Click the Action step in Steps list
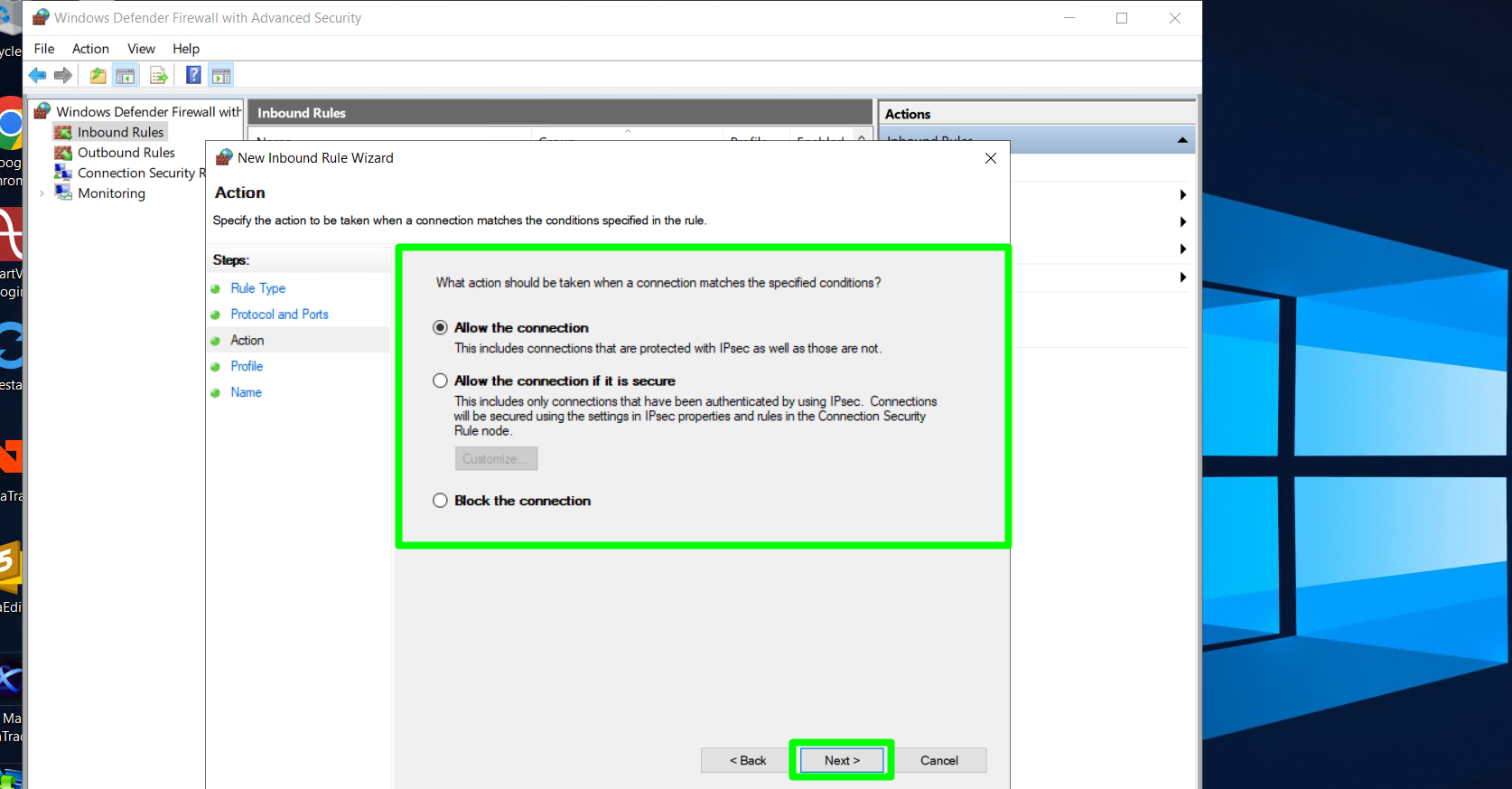The width and height of the screenshot is (1512, 789). click(247, 341)
